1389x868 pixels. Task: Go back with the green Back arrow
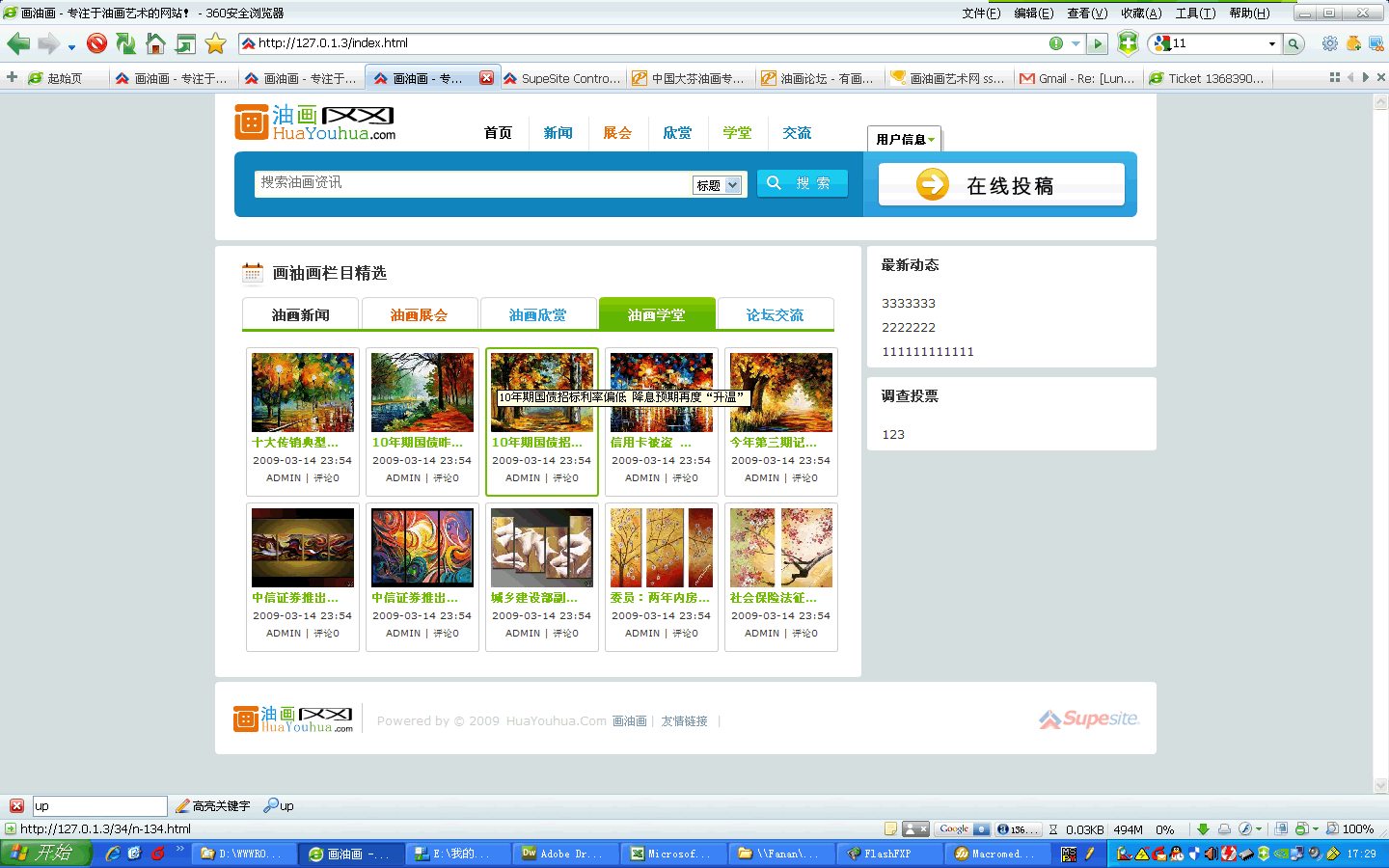coord(18,43)
